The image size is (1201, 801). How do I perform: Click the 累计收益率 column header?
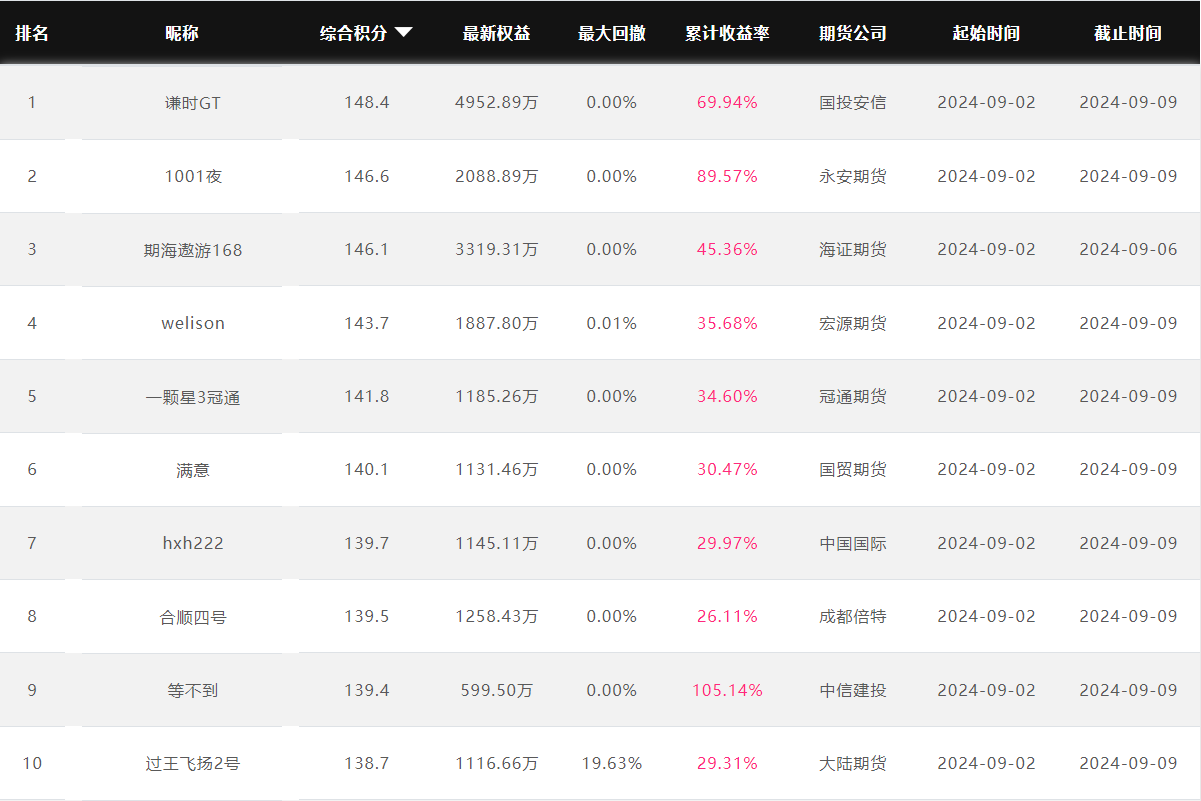[727, 33]
